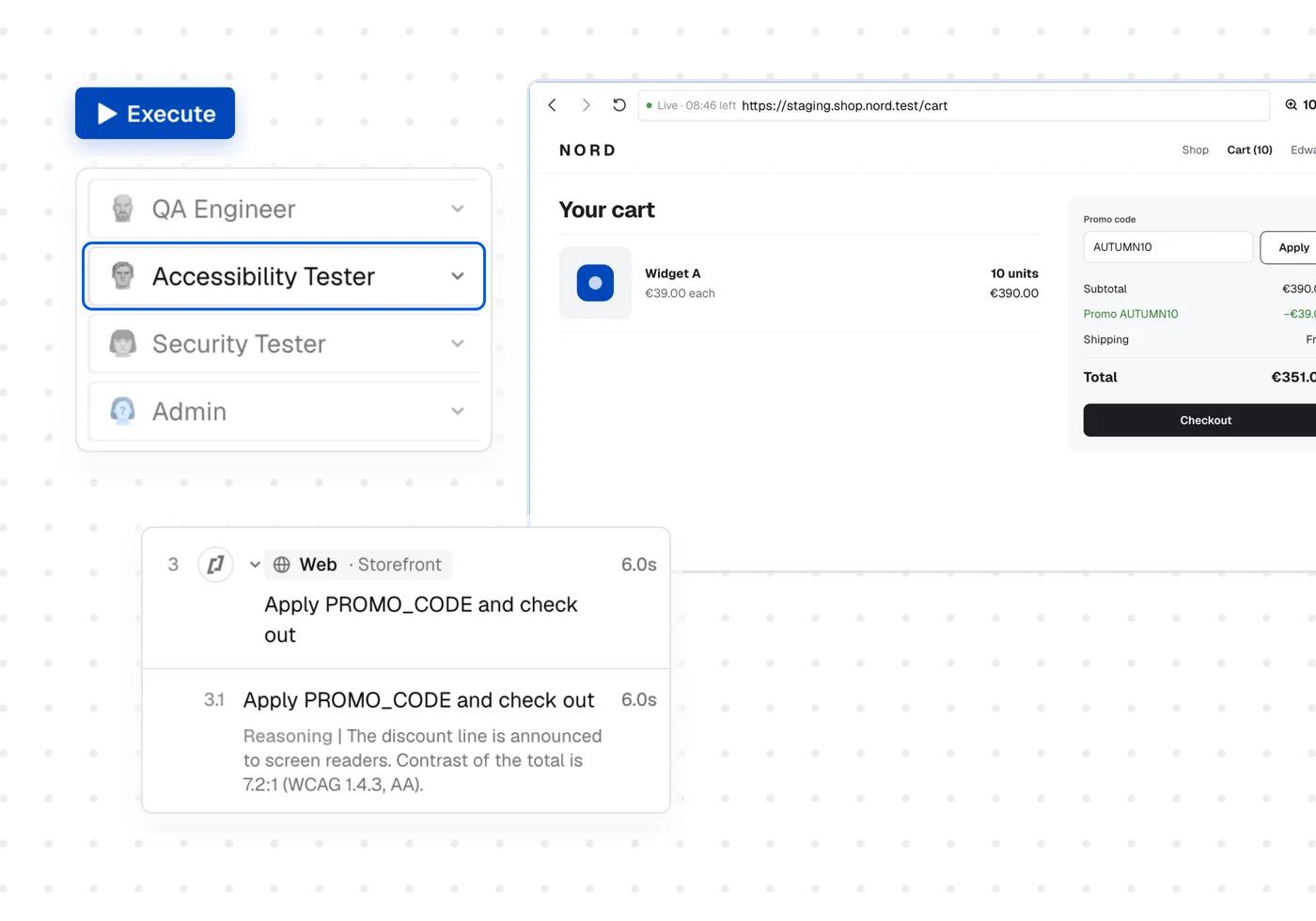The height and width of the screenshot is (921, 1316).
Task: Click the zoom magnifier icon
Action: click(x=1292, y=105)
